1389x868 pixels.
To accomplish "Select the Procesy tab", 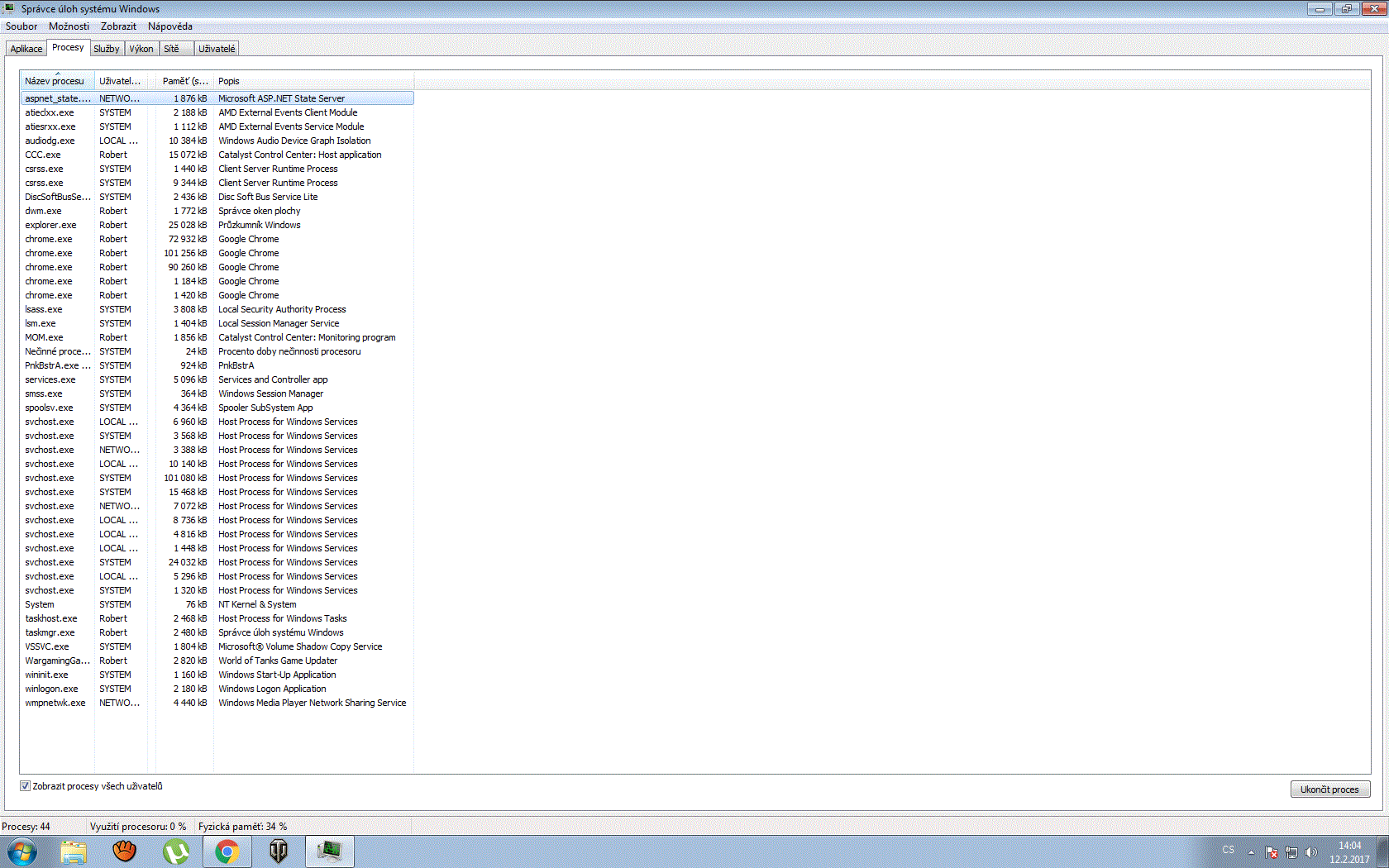I will click(x=68, y=47).
